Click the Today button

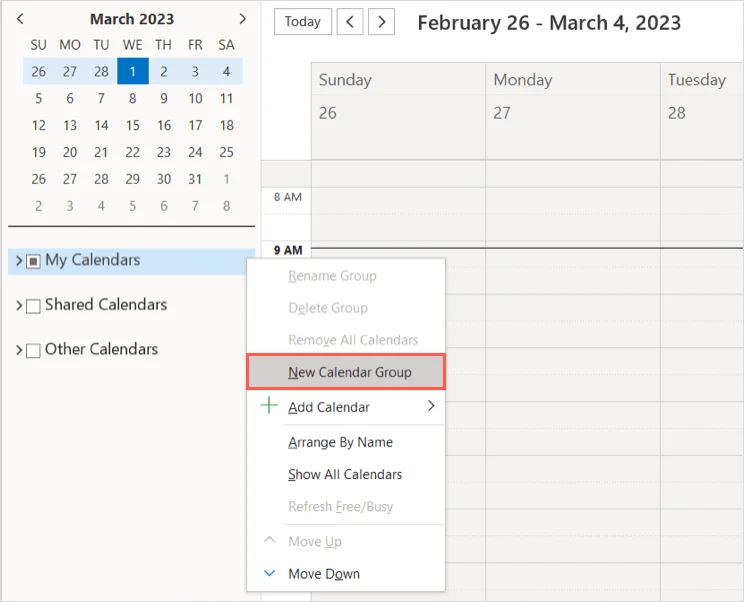(x=302, y=21)
